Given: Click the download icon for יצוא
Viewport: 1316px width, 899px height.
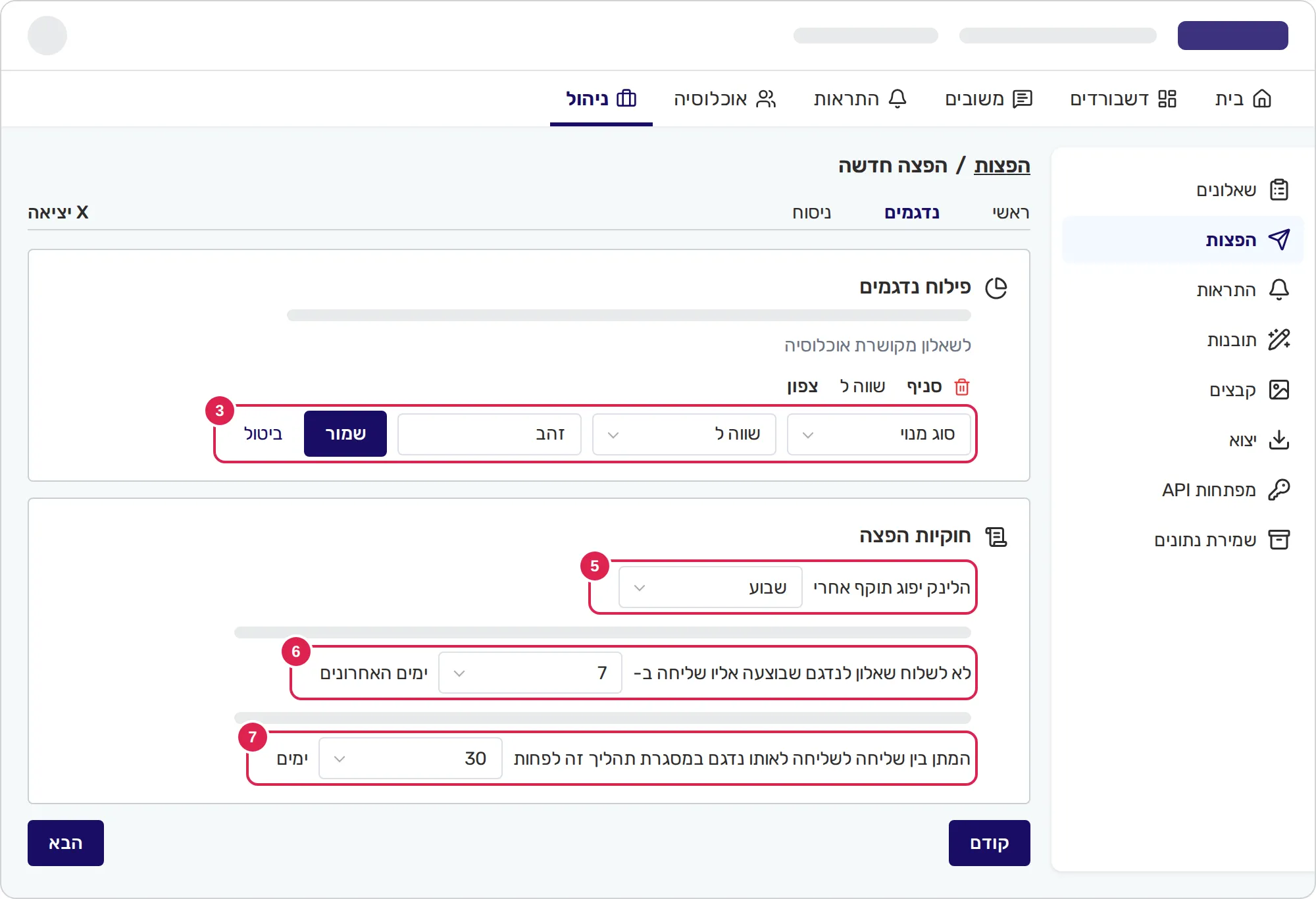Looking at the screenshot, I should (1279, 440).
